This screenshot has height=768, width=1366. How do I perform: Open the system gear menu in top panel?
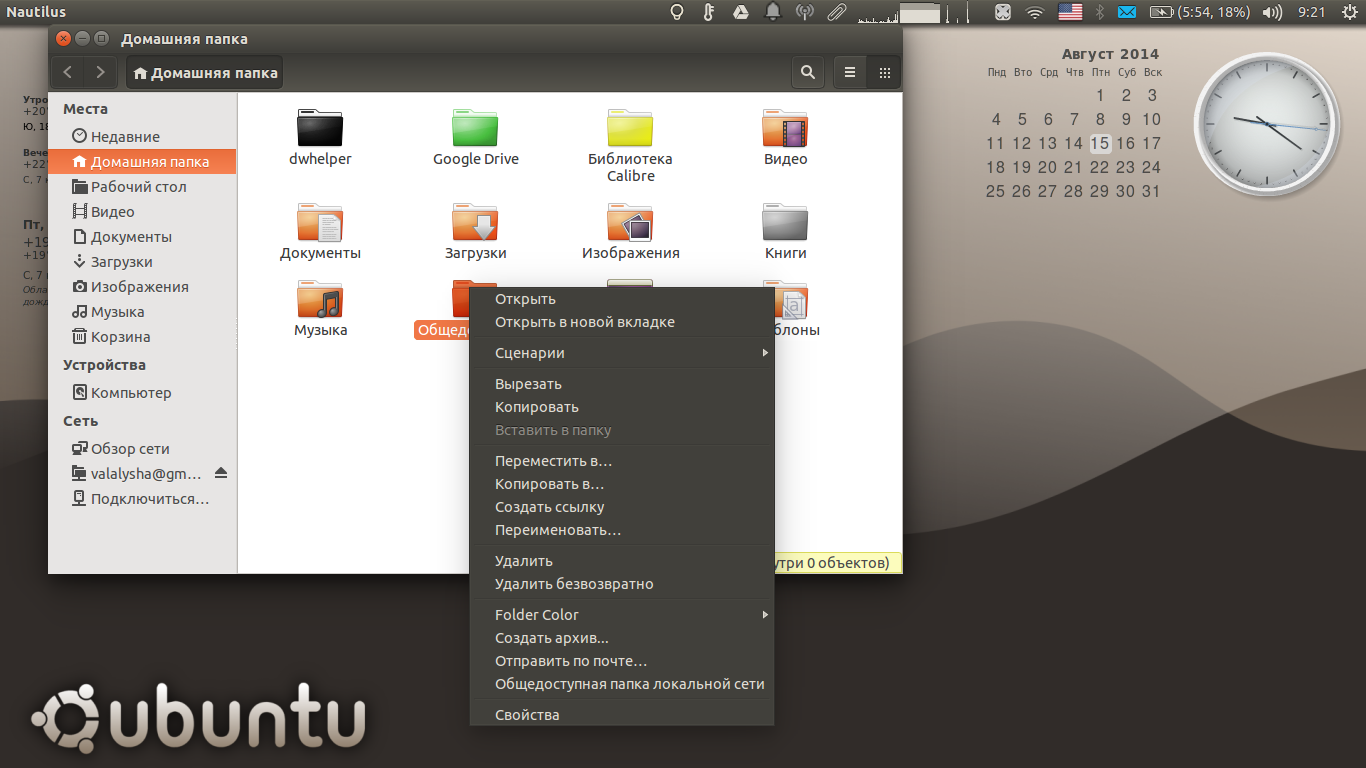coord(1346,12)
